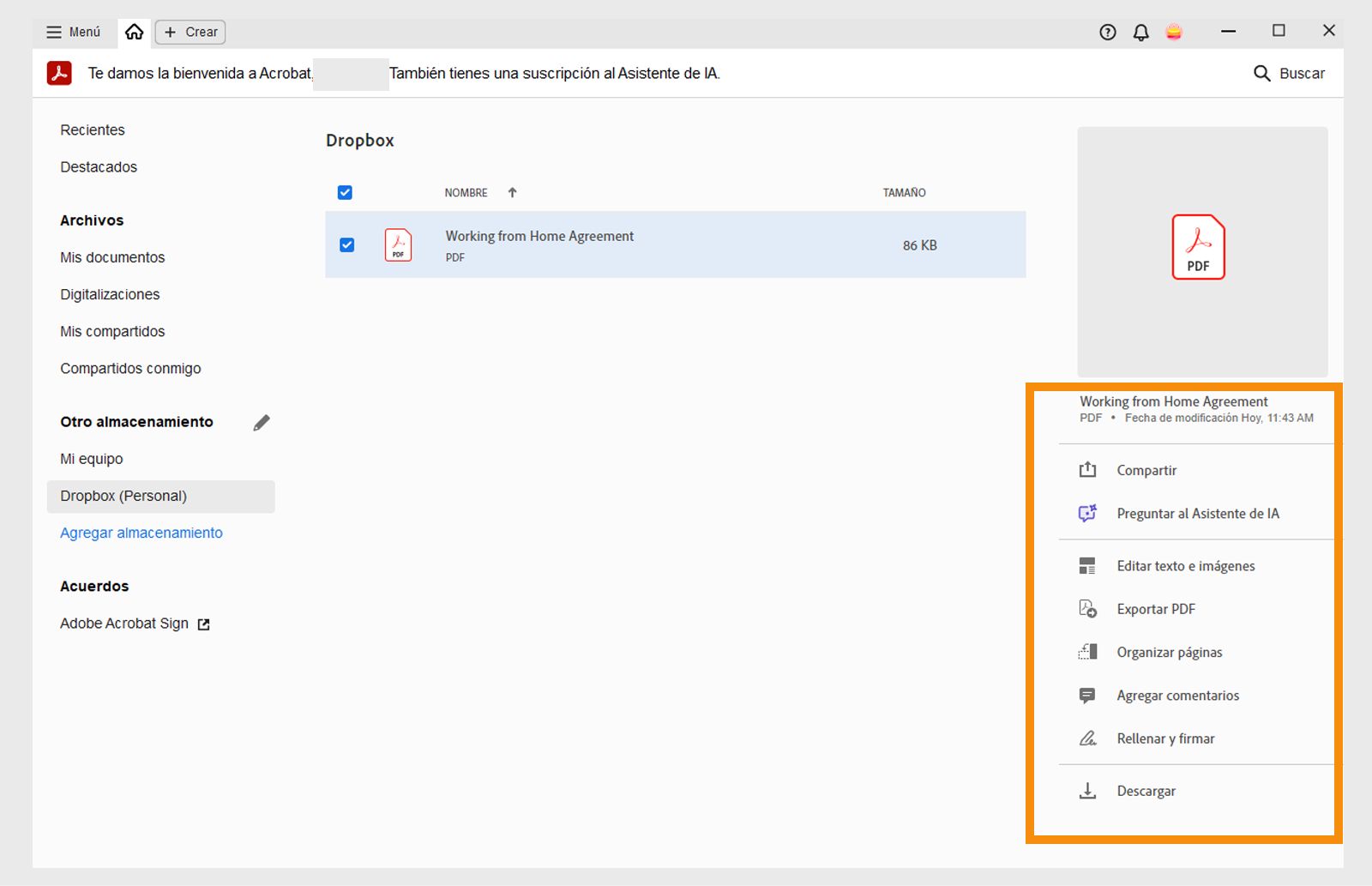Click the Descargar download icon
Viewport: 1372px width, 886px height.
pyautogui.click(x=1086, y=790)
